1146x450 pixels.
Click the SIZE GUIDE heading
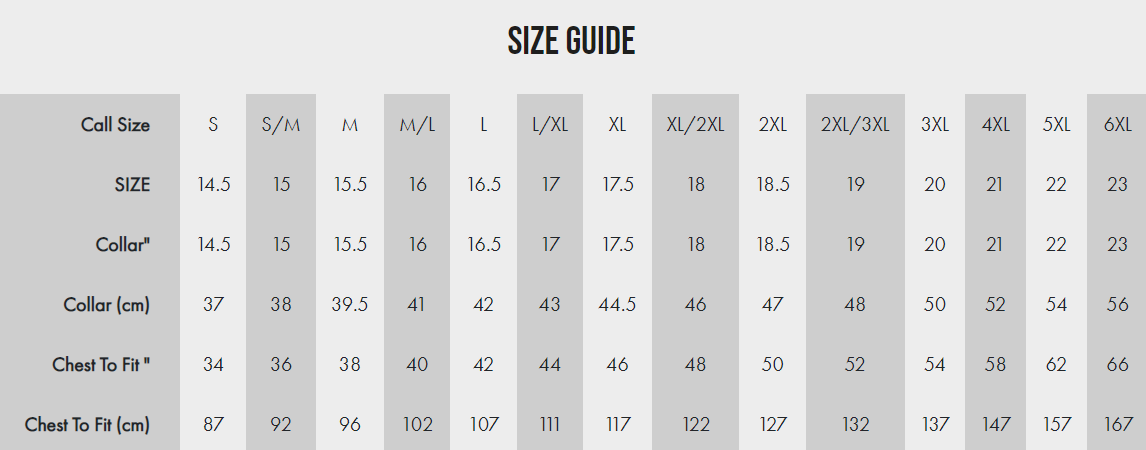(x=572, y=42)
